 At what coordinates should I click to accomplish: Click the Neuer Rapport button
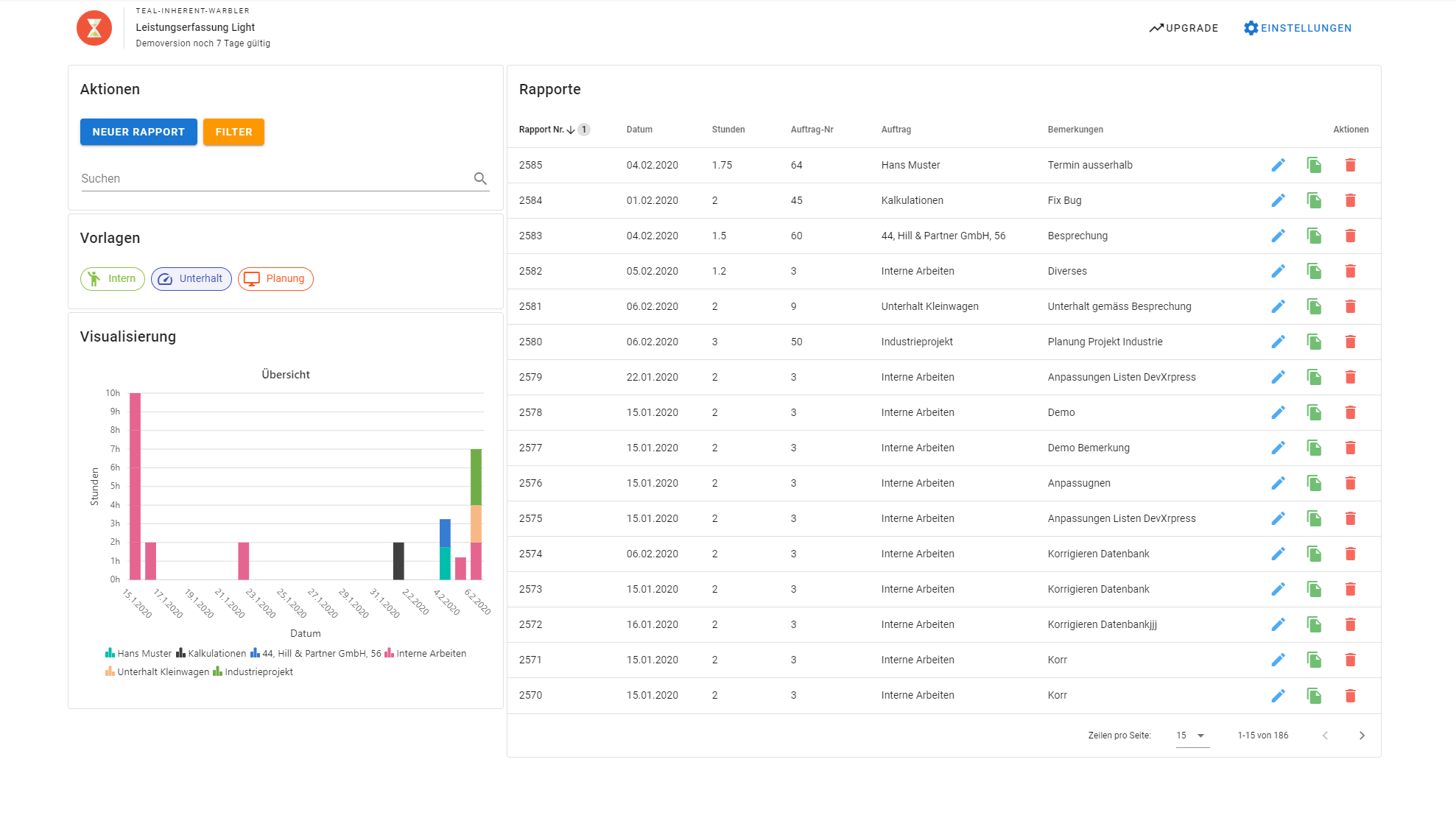[138, 132]
